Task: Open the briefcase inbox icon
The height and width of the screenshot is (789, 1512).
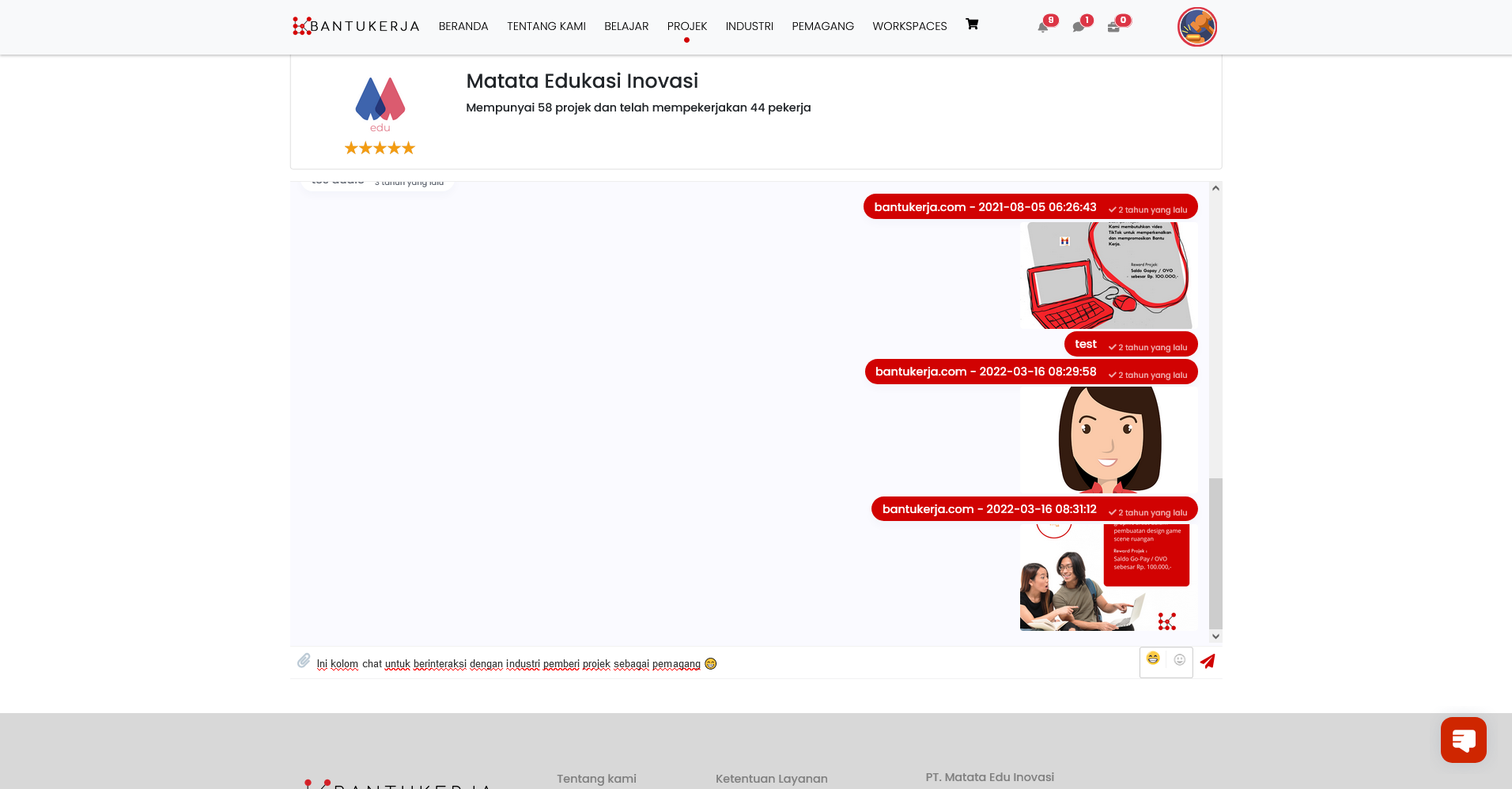Action: [x=1113, y=27]
